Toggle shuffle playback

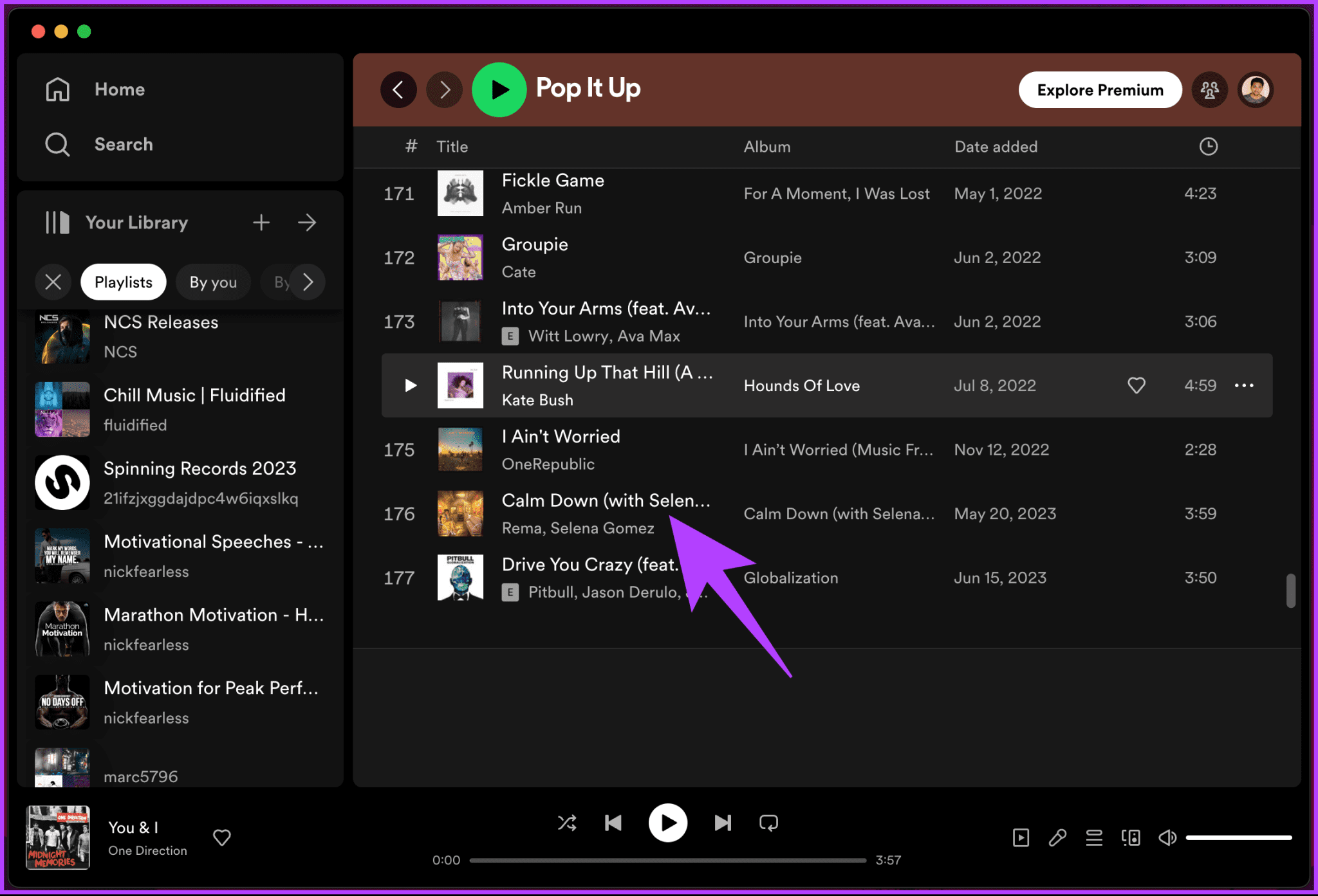pos(567,823)
